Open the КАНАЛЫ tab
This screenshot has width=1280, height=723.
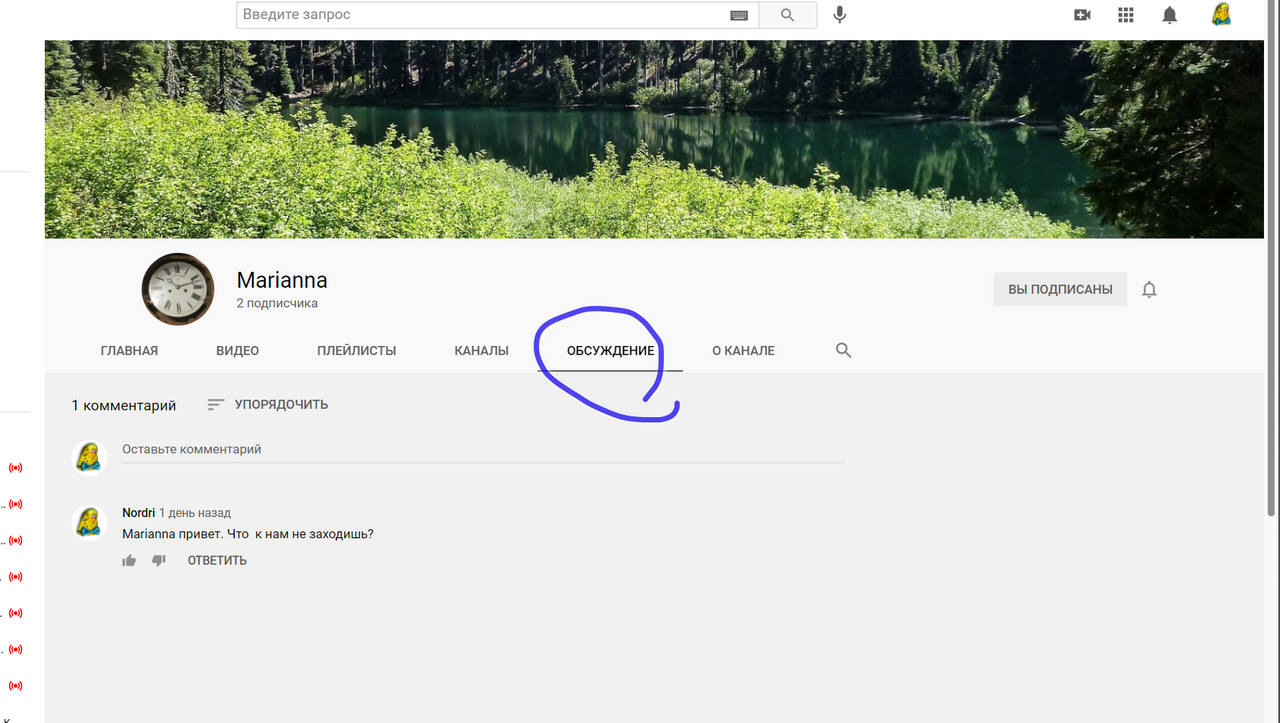point(481,351)
